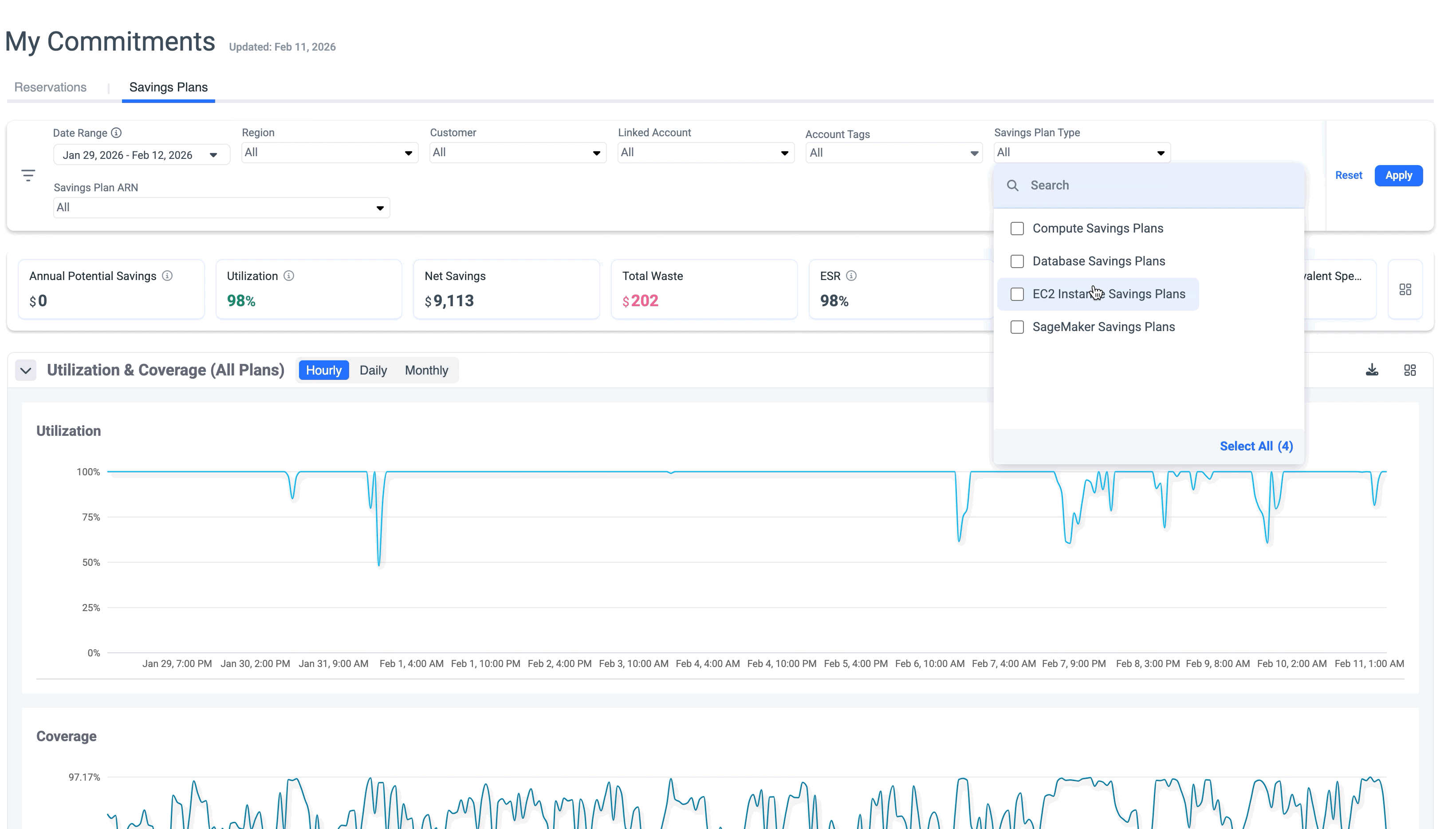Collapse the Utilization & Coverage section
Viewport: 1456px width, 829px height.
(x=26, y=370)
